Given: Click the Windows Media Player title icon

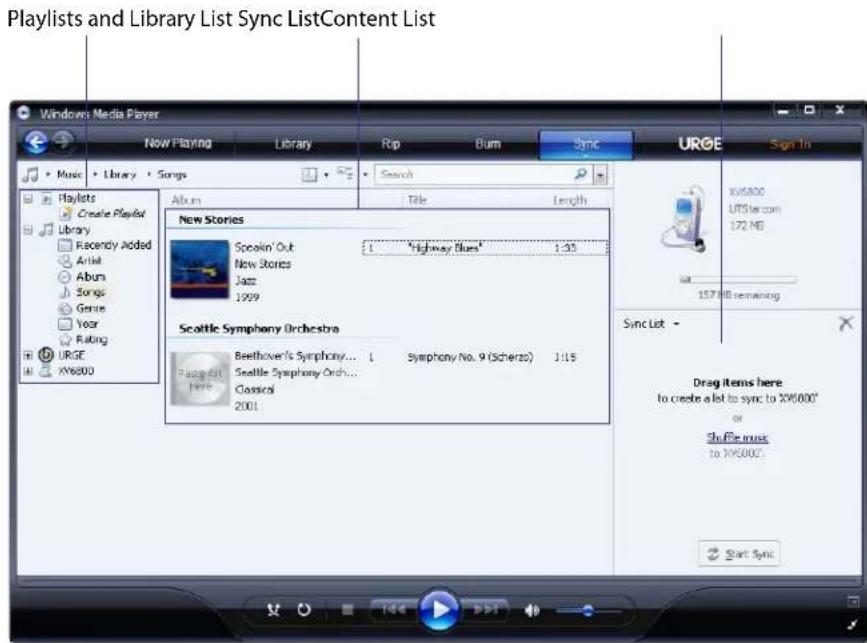Looking at the screenshot, I should (24, 113).
